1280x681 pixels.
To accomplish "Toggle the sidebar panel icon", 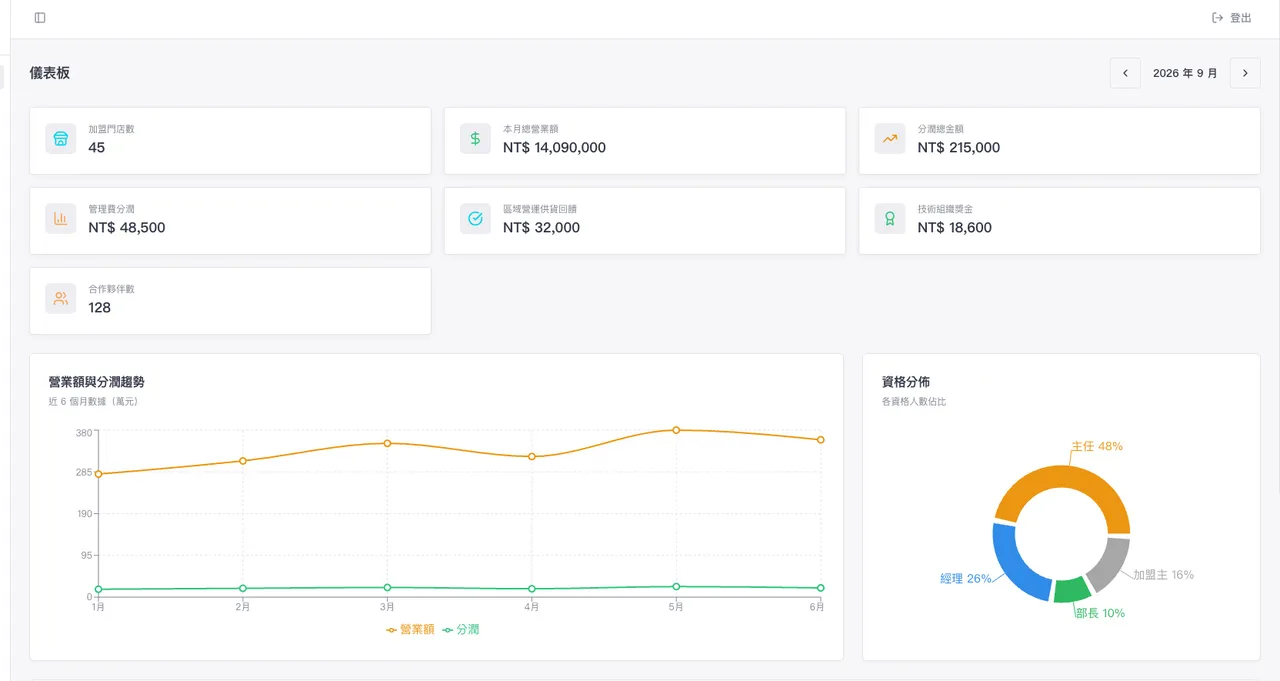I will pos(40,18).
